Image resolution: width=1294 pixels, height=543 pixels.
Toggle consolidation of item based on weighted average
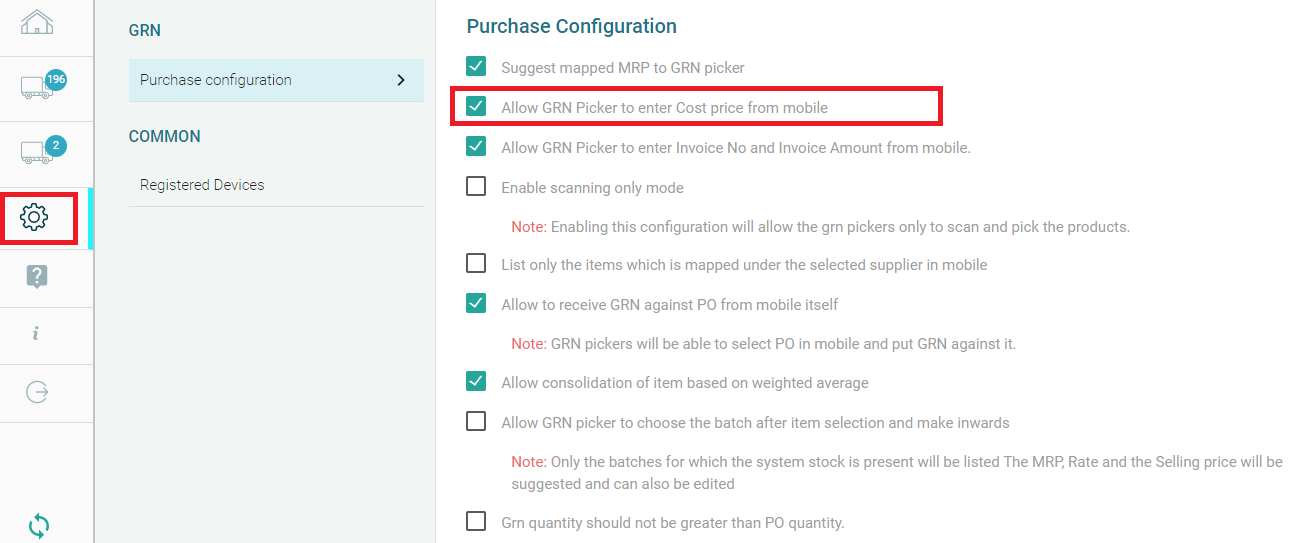click(476, 382)
